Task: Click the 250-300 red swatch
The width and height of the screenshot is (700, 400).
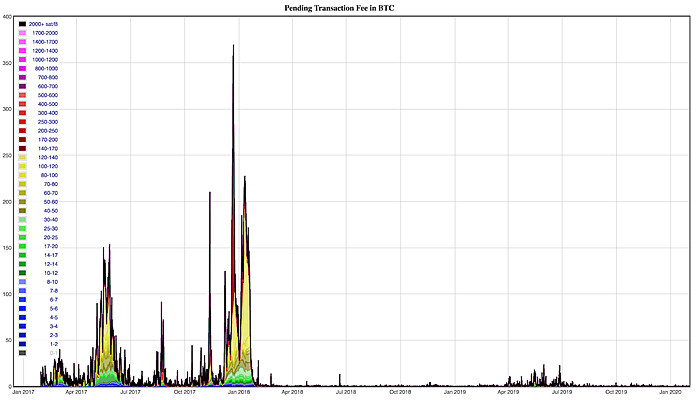Action: pos(22,122)
